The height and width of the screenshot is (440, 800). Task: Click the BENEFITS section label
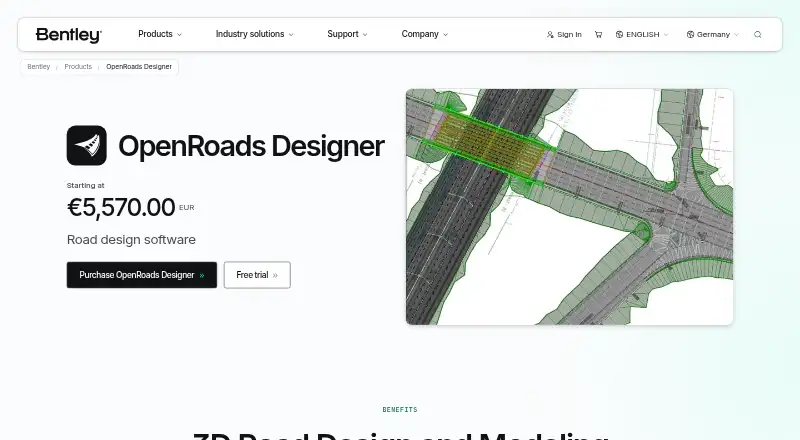point(400,409)
